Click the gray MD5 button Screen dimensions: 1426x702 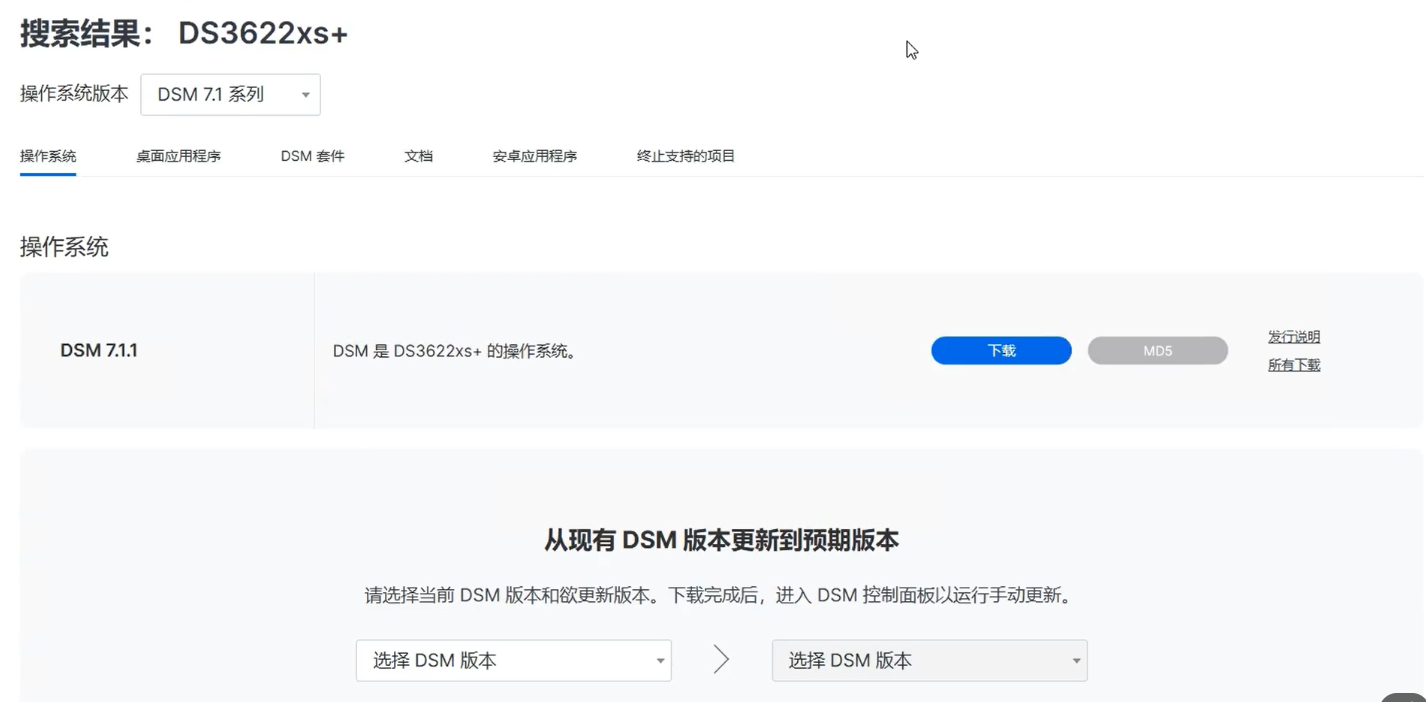pos(1157,351)
